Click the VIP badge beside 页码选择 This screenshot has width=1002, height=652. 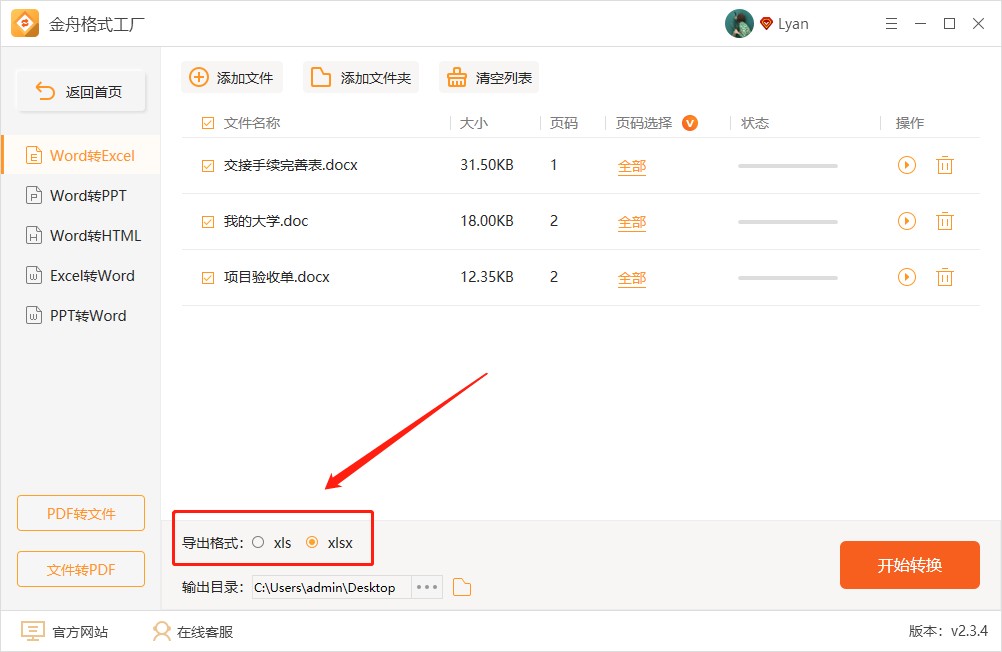[690, 123]
